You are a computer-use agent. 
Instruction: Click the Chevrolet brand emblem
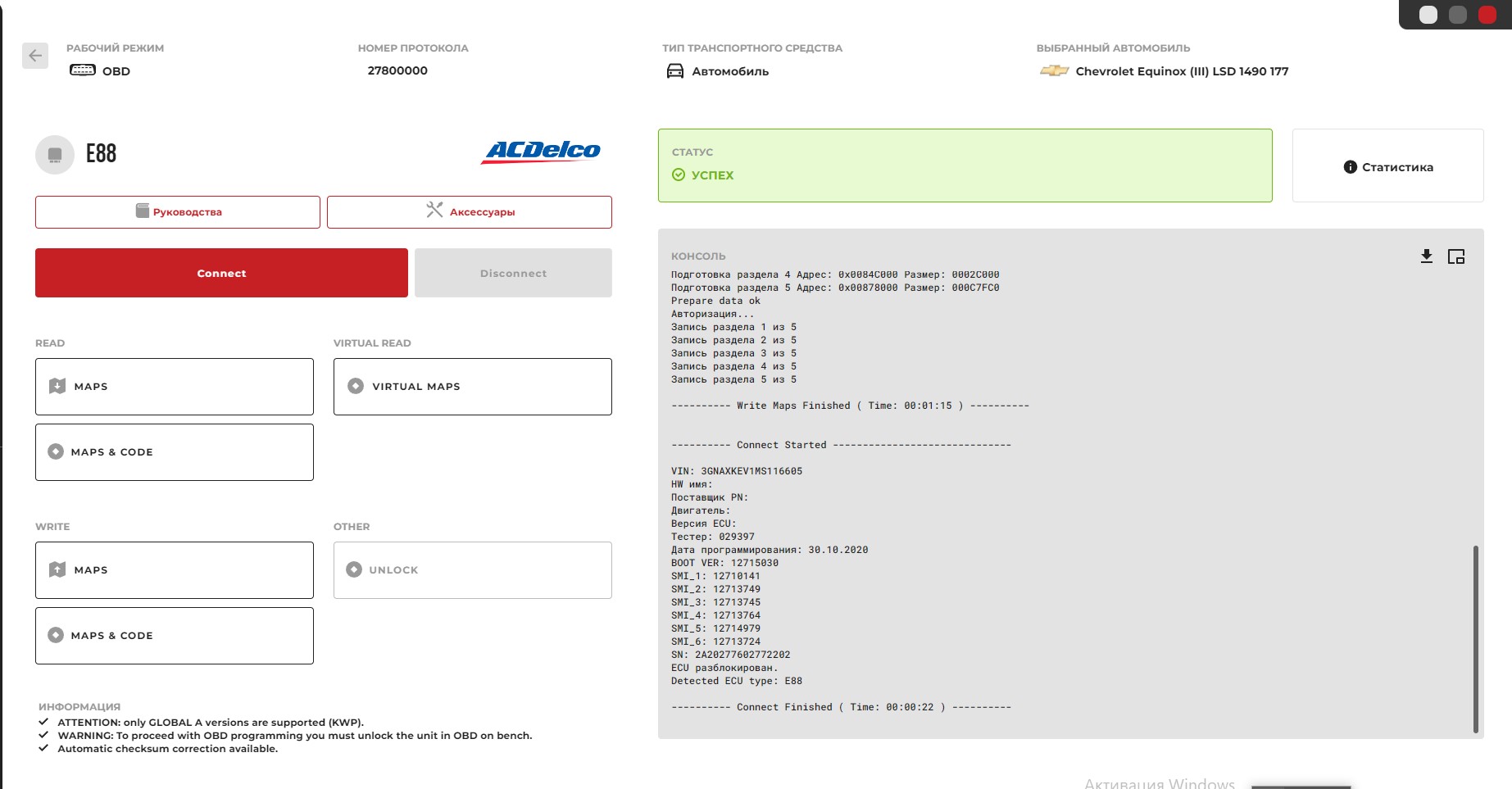(x=1054, y=71)
